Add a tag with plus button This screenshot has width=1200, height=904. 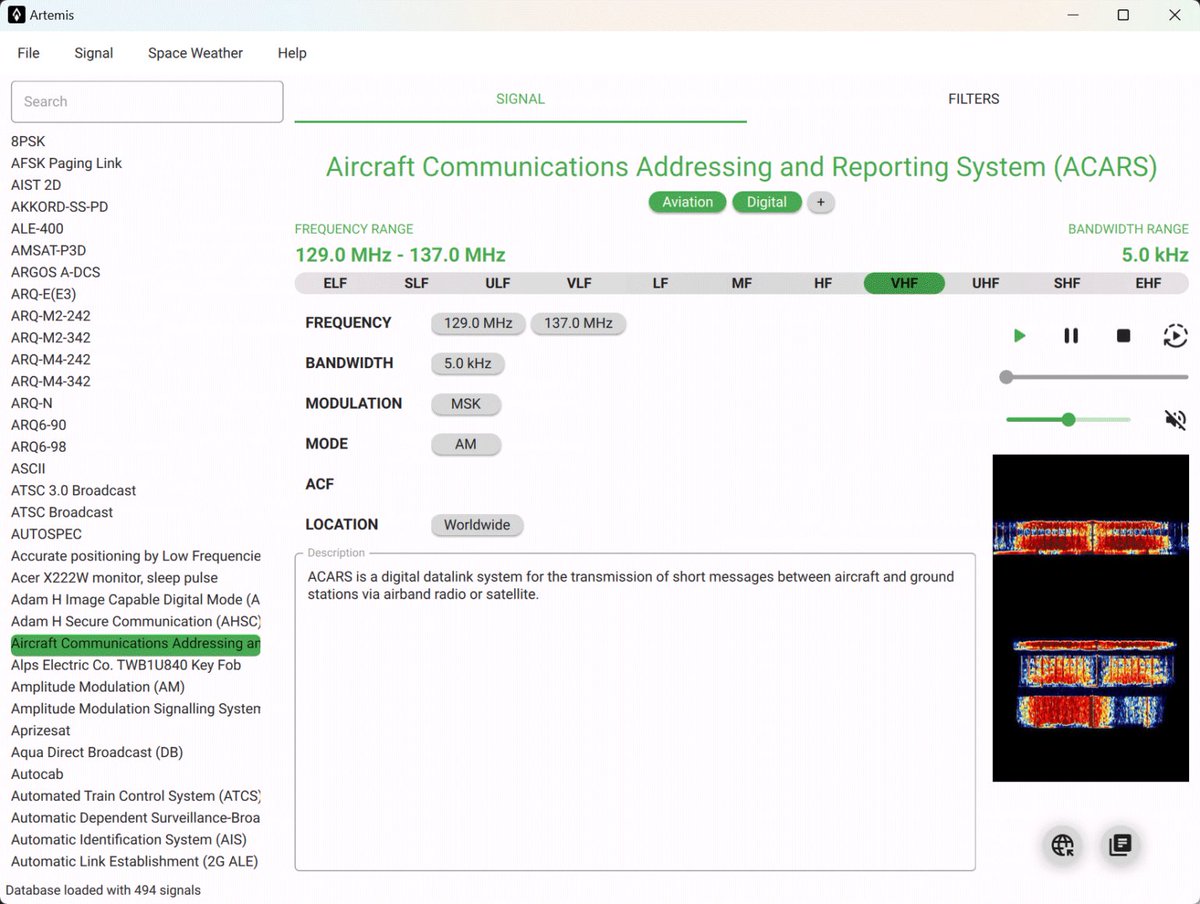coord(820,202)
